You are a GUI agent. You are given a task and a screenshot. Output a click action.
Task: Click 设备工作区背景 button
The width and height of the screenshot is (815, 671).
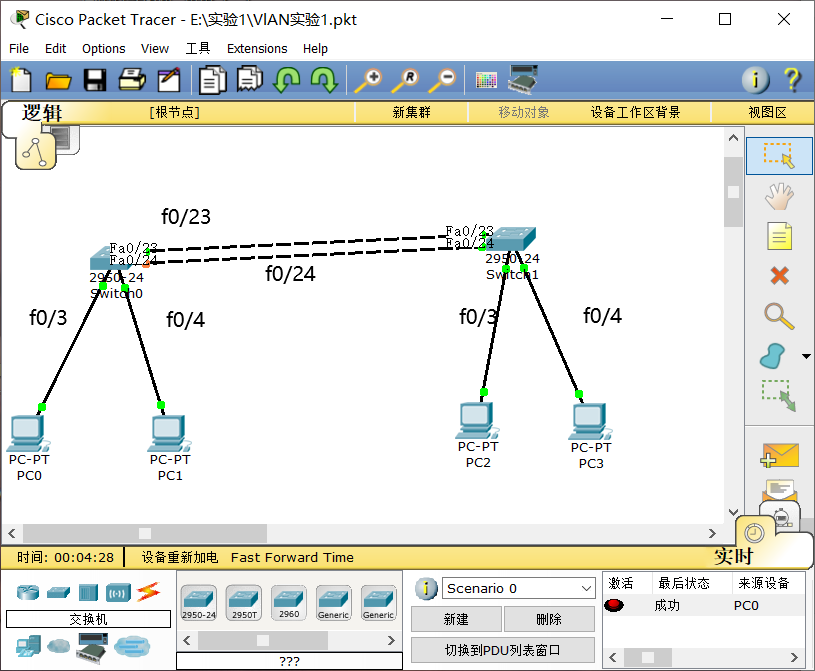pyautogui.click(x=635, y=112)
